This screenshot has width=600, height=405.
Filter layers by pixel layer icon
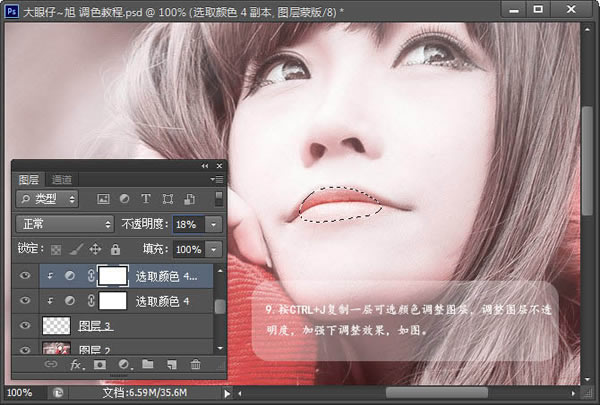(103, 199)
